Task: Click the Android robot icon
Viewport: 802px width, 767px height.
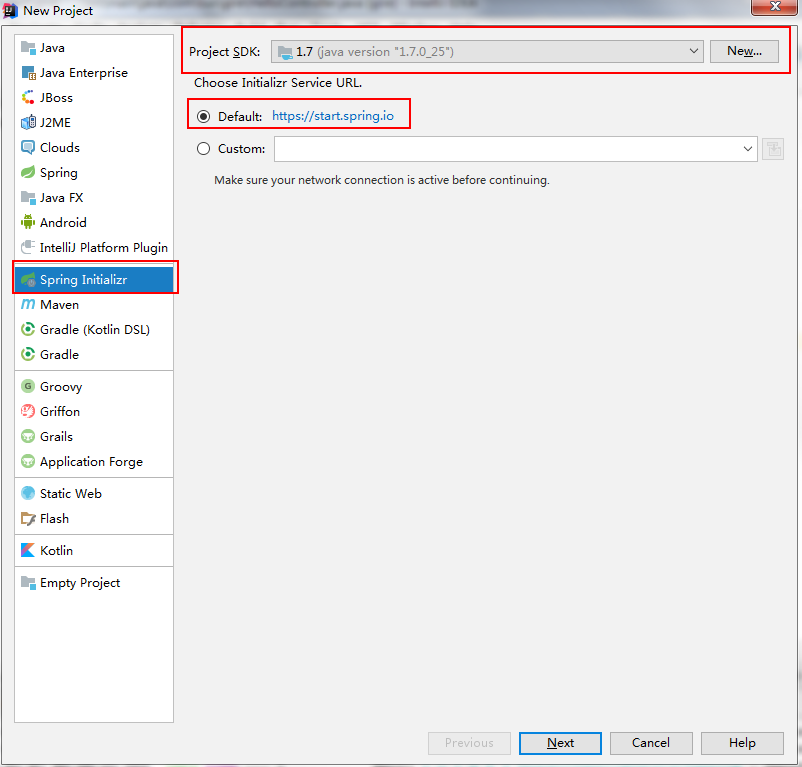Action: tap(28, 222)
